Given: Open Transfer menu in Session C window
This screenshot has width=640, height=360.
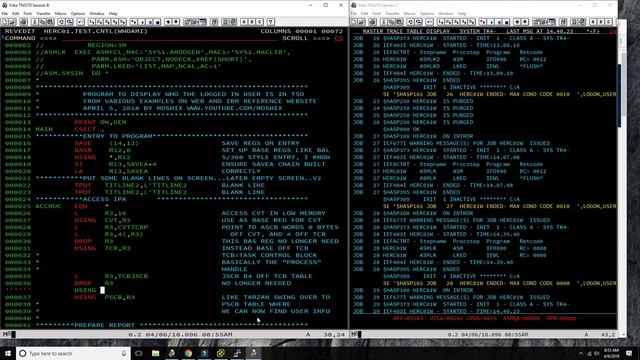Looking at the screenshot, I should 392,13.
